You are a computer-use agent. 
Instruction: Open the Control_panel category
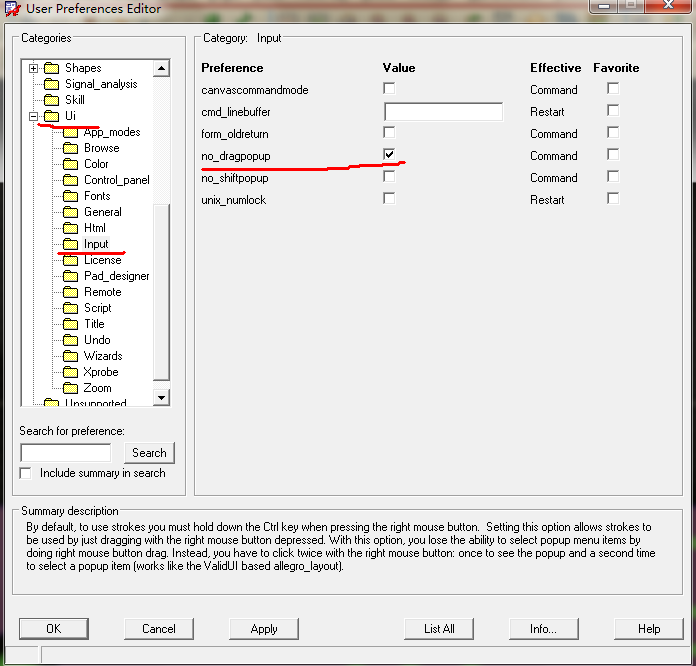click(x=116, y=180)
